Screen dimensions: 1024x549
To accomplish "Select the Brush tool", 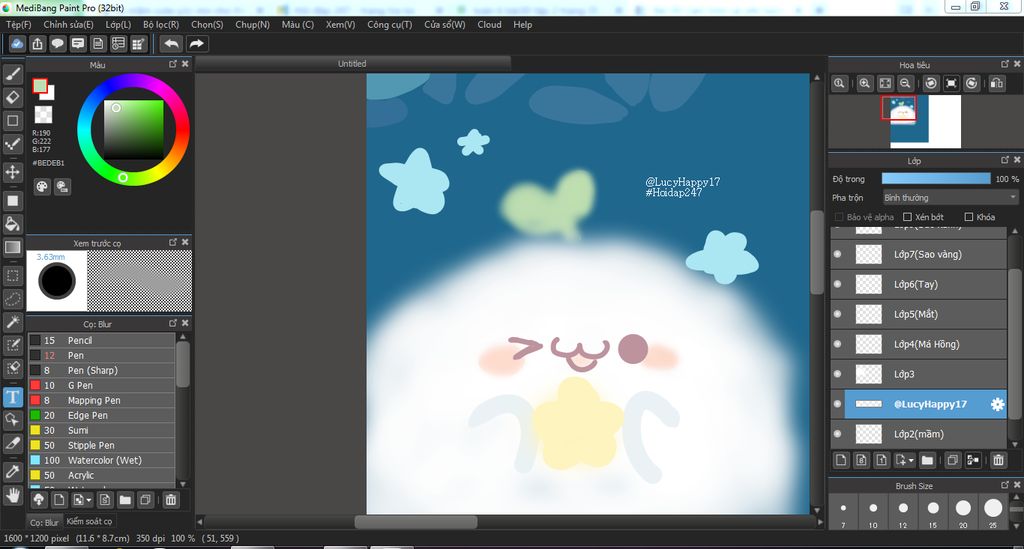I will click(x=13, y=74).
